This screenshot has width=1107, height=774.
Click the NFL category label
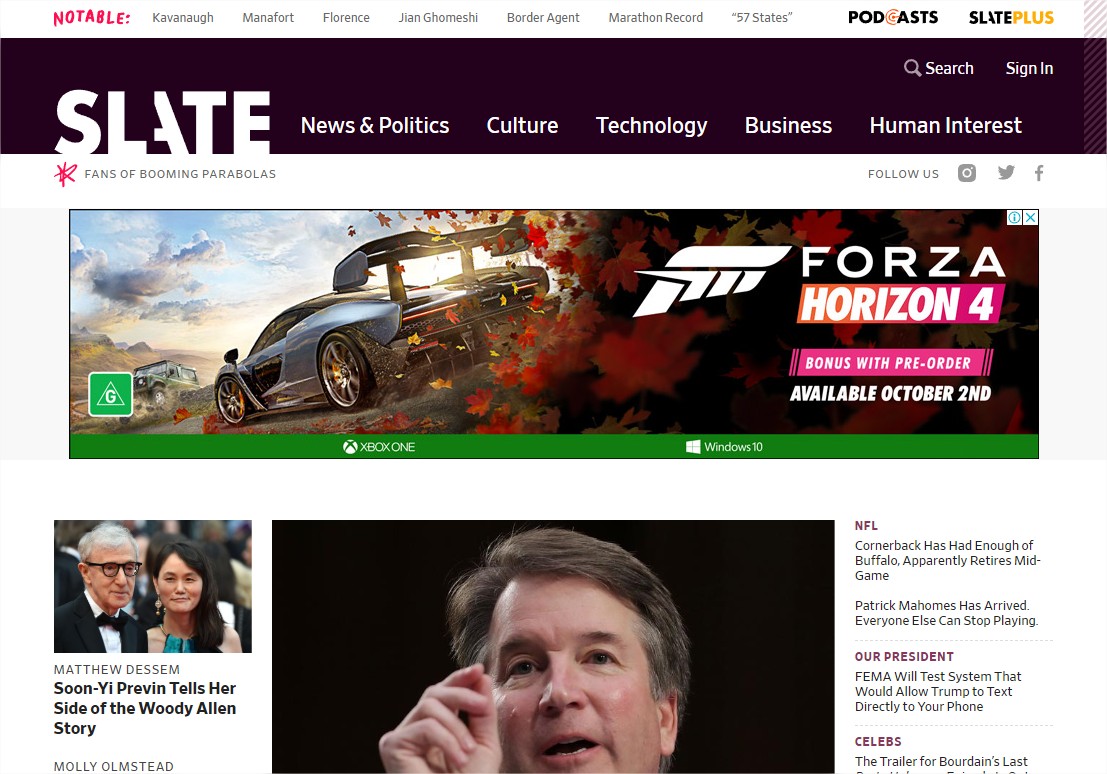pyautogui.click(x=866, y=525)
